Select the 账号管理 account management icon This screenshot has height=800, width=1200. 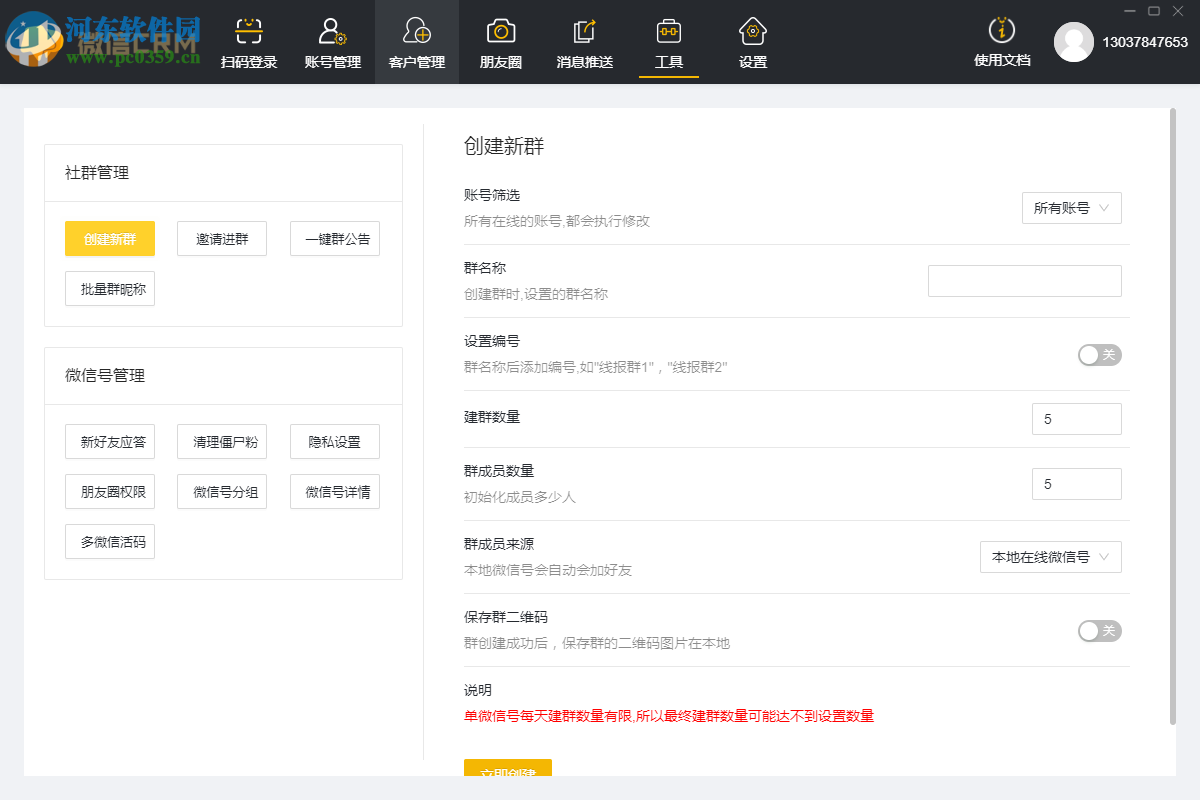tap(332, 30)
